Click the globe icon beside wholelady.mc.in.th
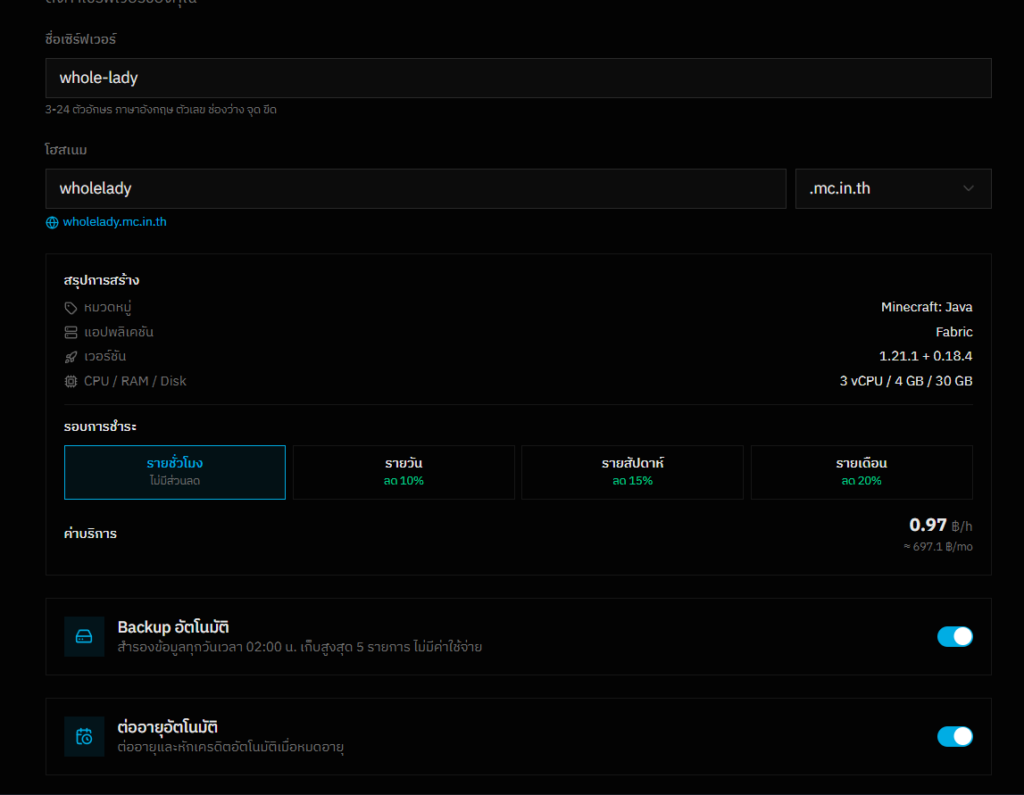 point(52,223)
